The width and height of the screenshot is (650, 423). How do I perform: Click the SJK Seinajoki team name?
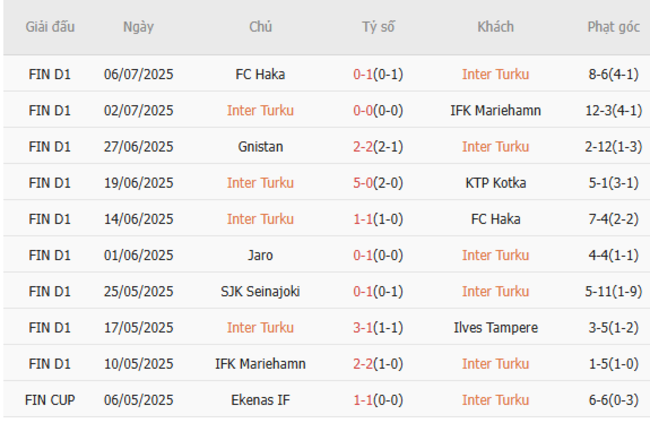(x=260, y=291)
